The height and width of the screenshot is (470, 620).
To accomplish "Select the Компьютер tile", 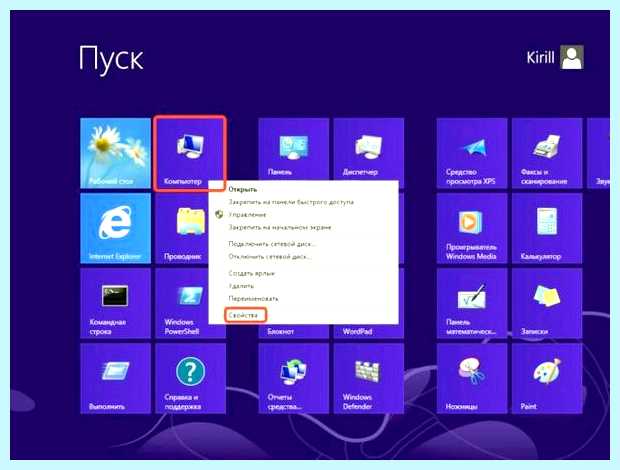I will click(190, 153).
